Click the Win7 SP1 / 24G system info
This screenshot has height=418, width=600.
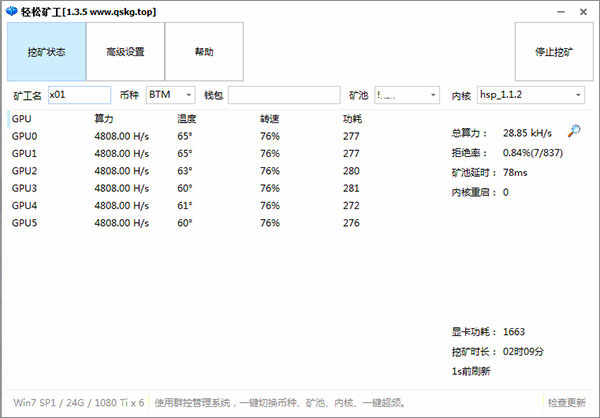coord(78,403)
